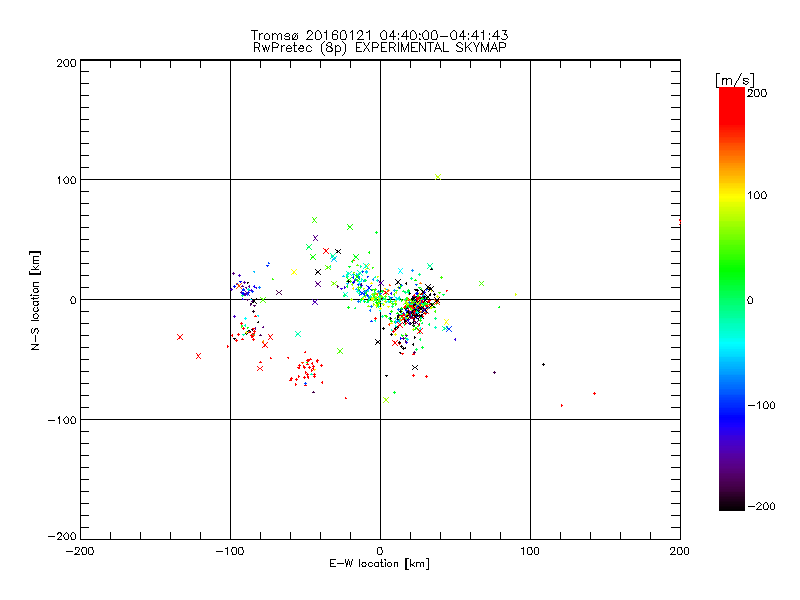Click the colorbar '-100' label
The height and width of the screenshot is (600, 800).
pyautogui.click(x=761, y=405)
